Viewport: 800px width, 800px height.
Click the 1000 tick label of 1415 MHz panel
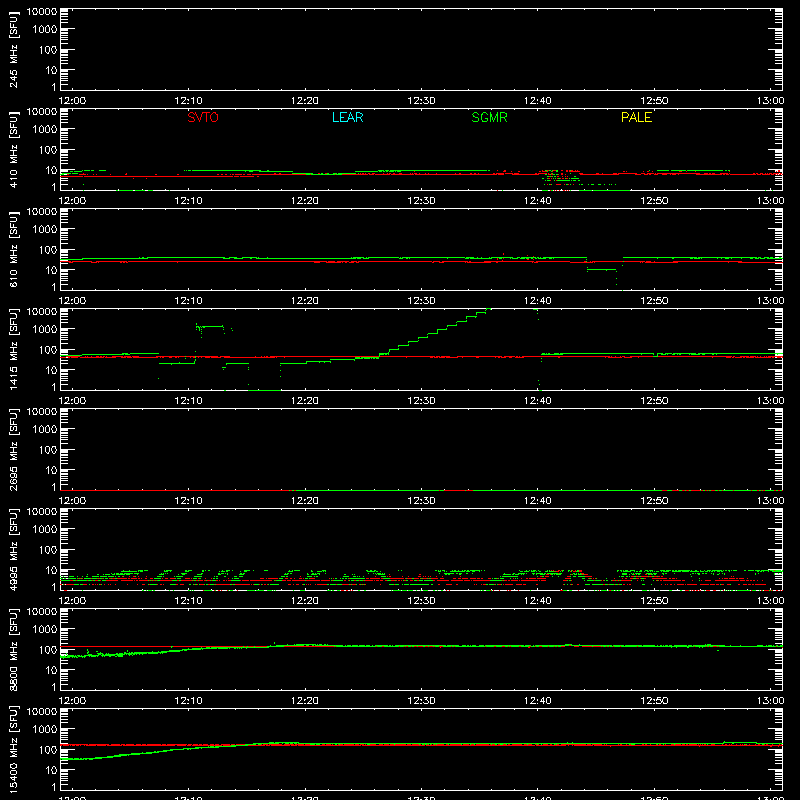pos(45,329)
